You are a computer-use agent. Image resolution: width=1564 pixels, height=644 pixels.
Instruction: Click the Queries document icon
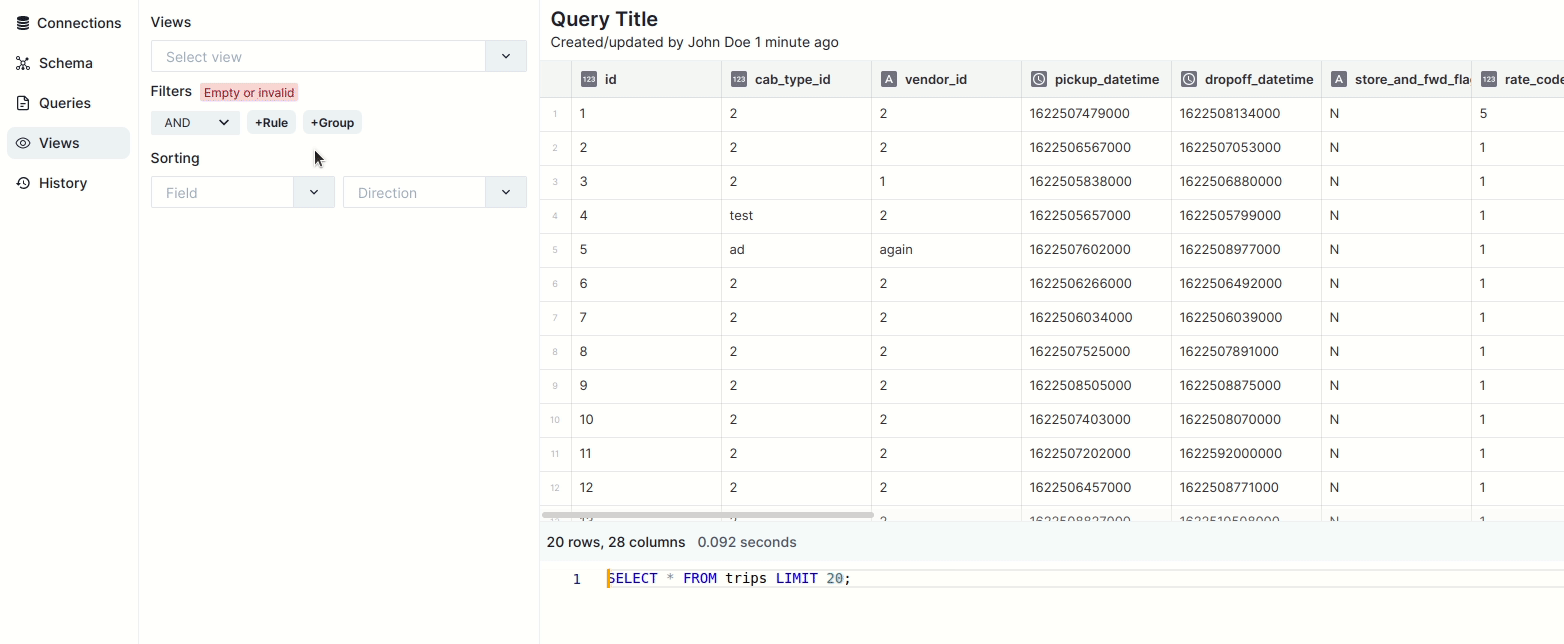[x=23, y=103]
